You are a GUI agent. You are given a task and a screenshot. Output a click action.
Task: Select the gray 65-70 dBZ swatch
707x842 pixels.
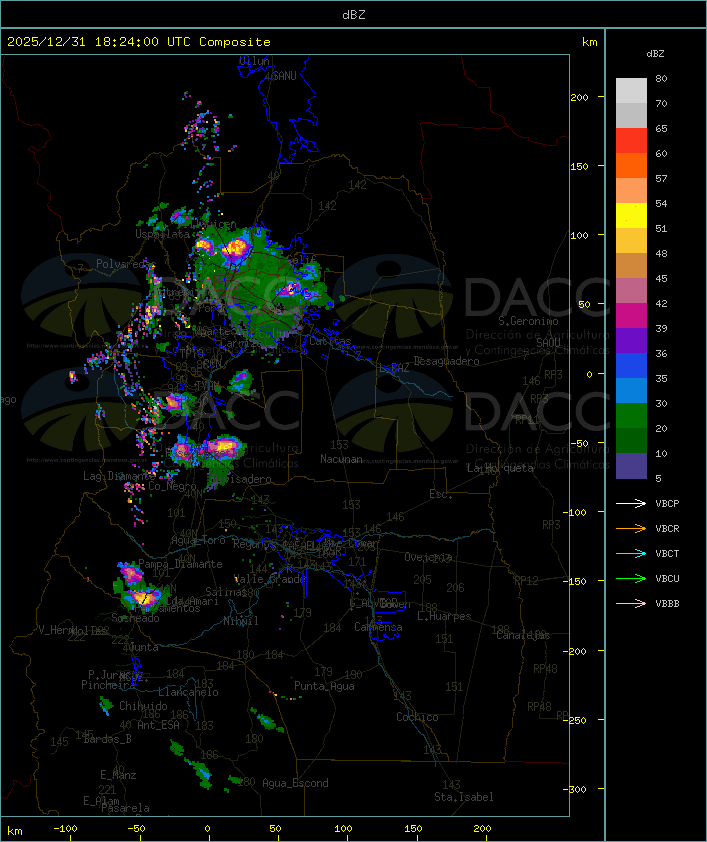(631, 115)
